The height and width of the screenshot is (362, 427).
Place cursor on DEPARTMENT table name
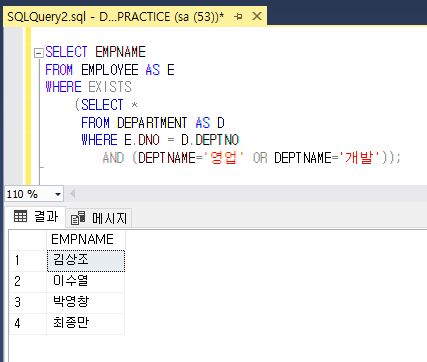[152, 123]
